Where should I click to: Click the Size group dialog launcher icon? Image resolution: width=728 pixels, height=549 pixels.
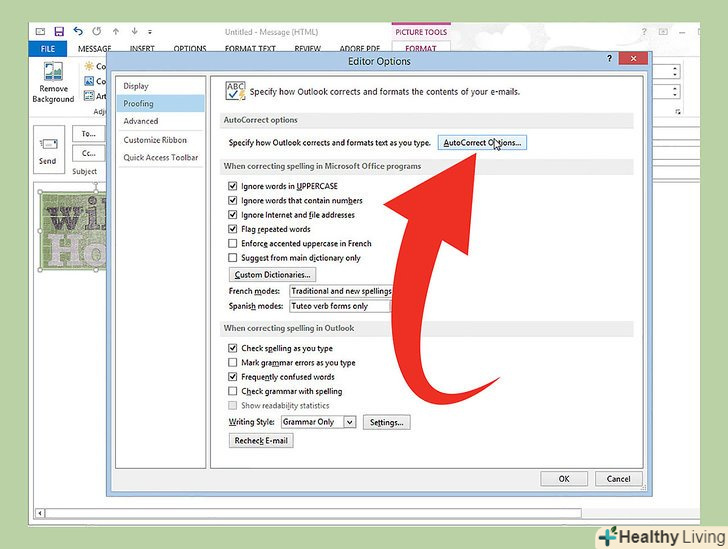tap(678, 111)
